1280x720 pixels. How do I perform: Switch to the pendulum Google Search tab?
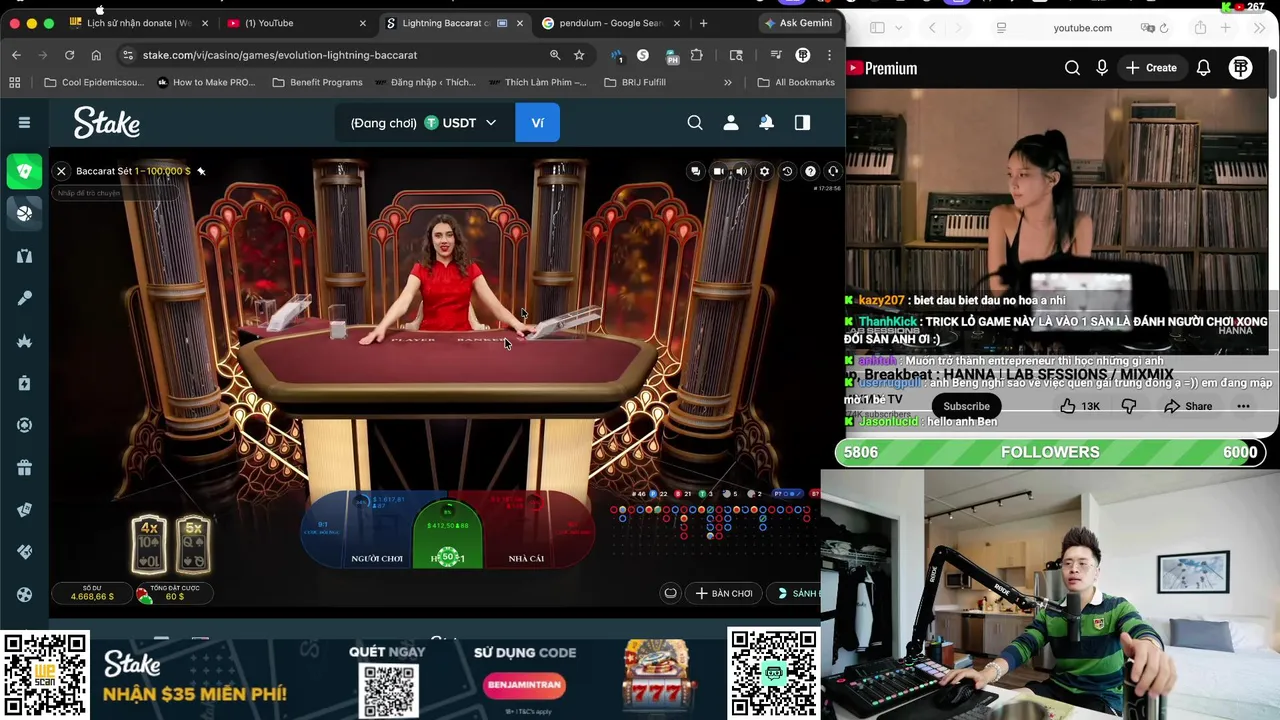pos(610,23)
